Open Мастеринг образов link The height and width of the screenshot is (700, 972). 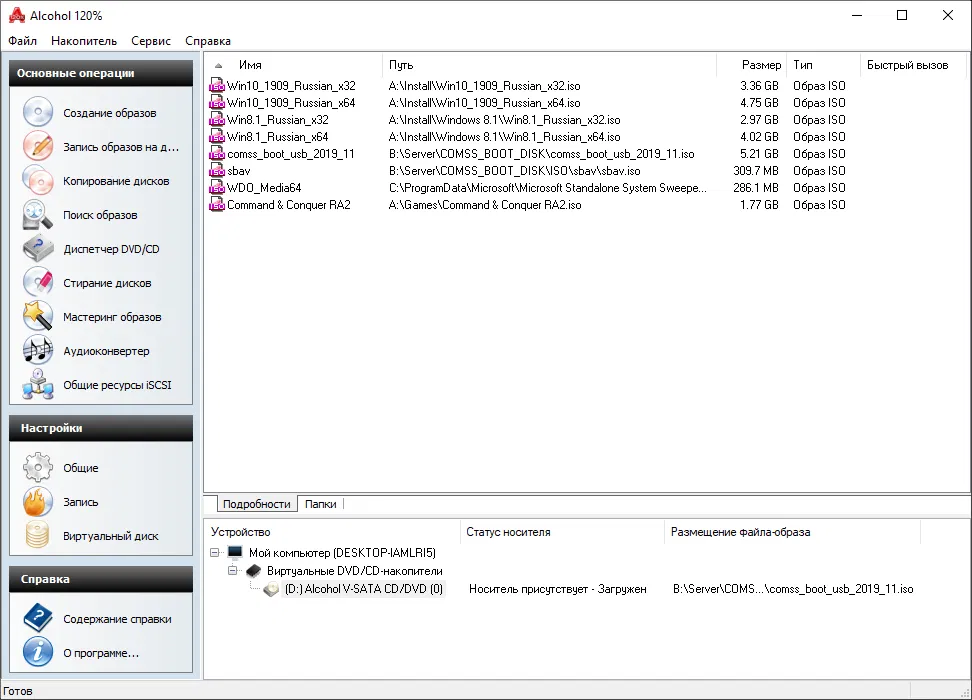112,317
